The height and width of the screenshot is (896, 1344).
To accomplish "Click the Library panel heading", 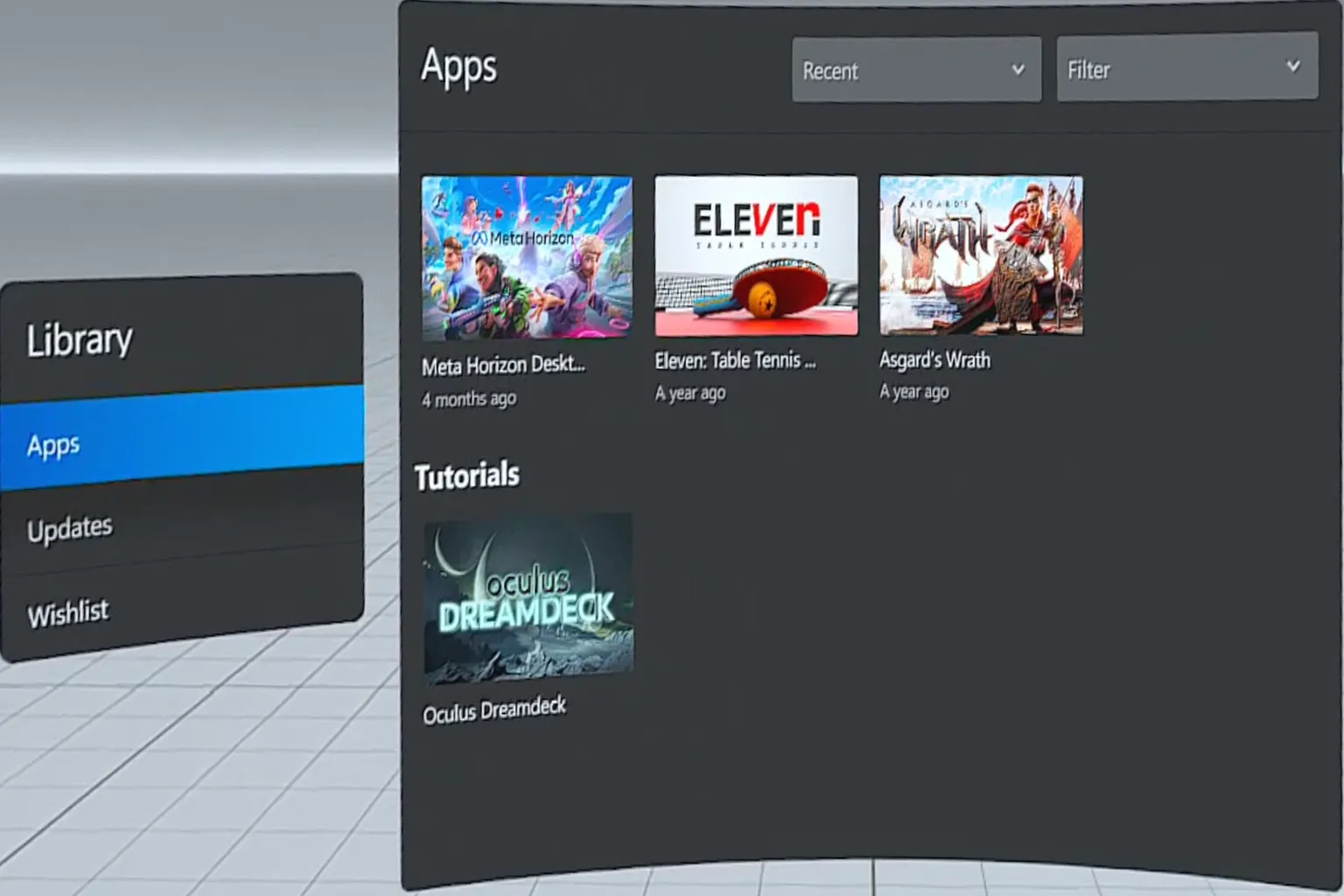I will pos(80,339).
